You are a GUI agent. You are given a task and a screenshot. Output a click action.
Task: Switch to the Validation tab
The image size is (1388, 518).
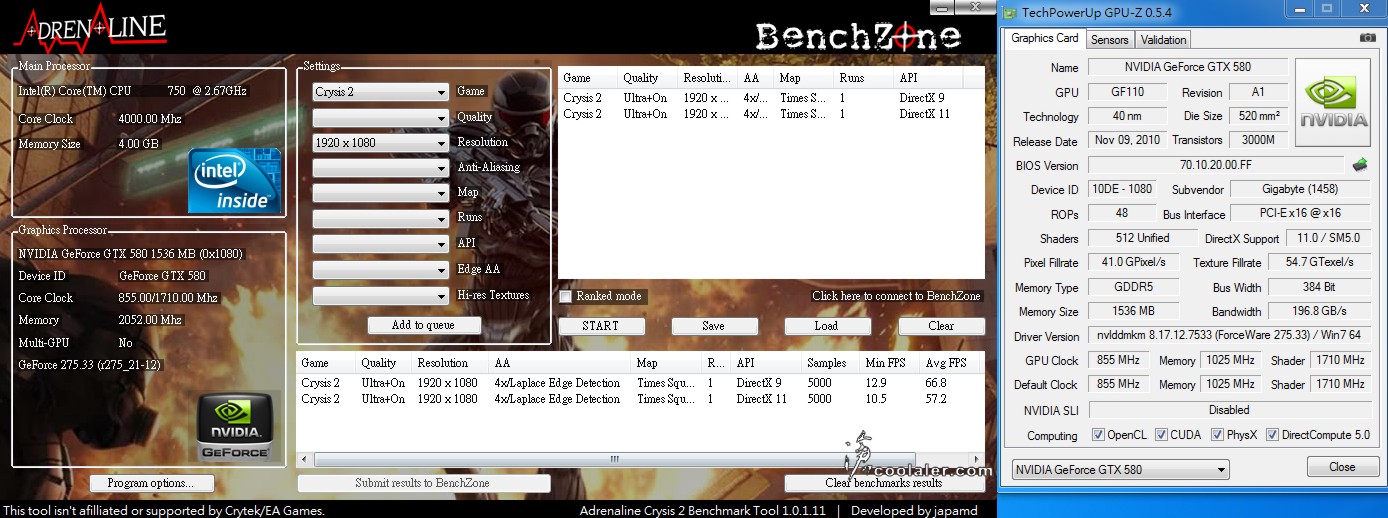(1163, 40)
